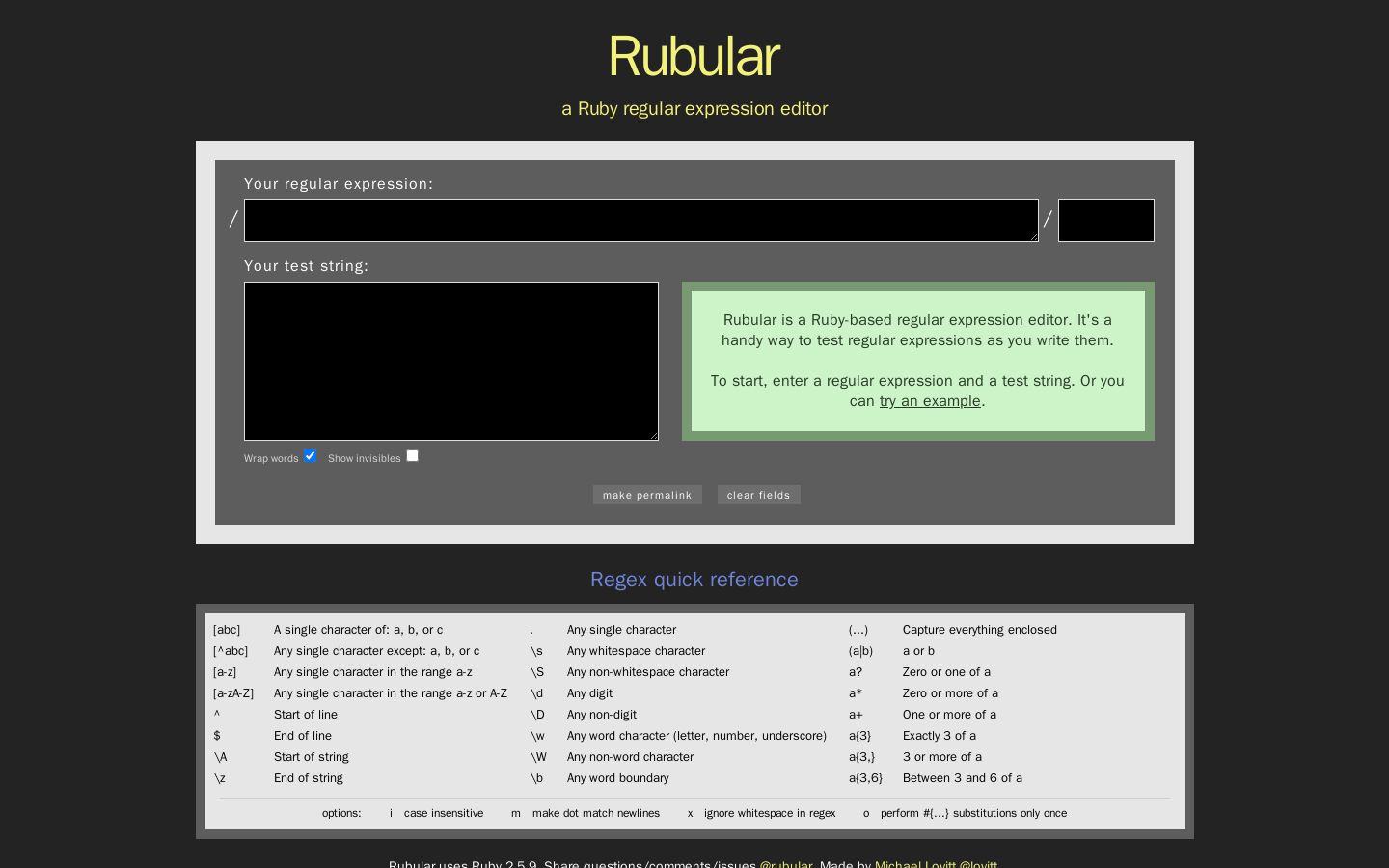The image size is (1389, 868).
Task: Click the test string text area
Action: [451, 361]
